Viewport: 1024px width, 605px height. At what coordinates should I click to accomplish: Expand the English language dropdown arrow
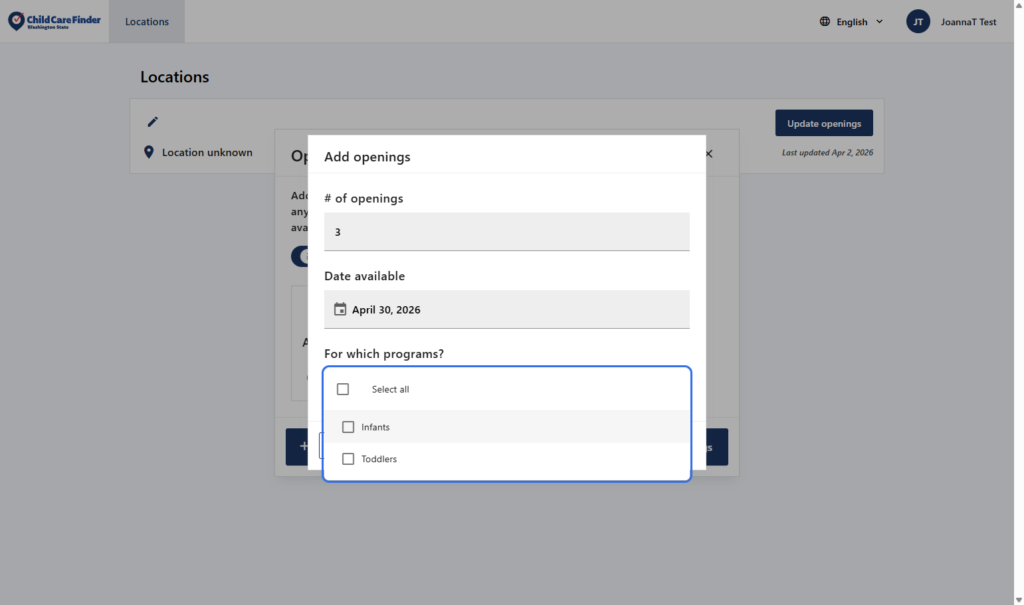tap(880, 21)
